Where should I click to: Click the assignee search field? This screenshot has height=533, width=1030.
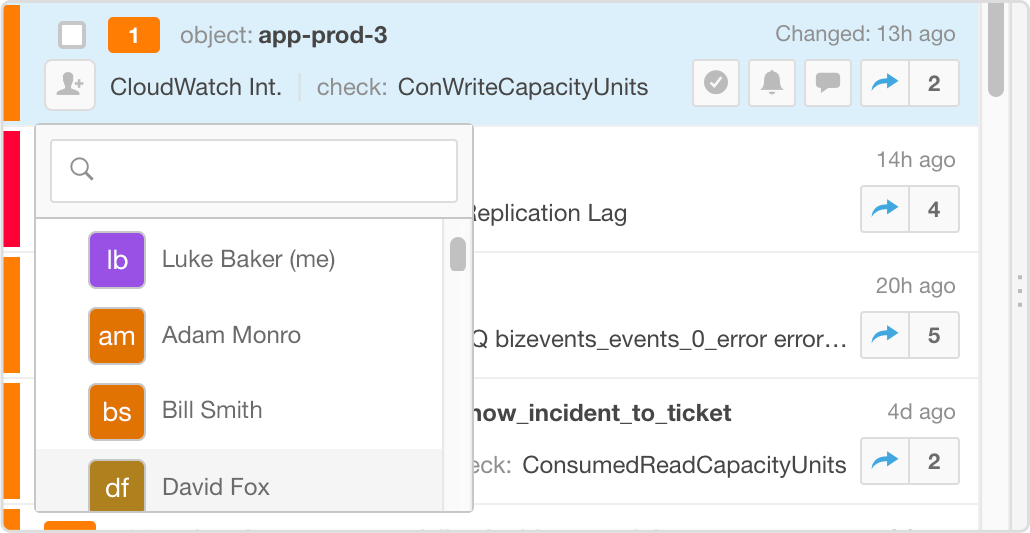pyautogui.click(x=254, y=170)
